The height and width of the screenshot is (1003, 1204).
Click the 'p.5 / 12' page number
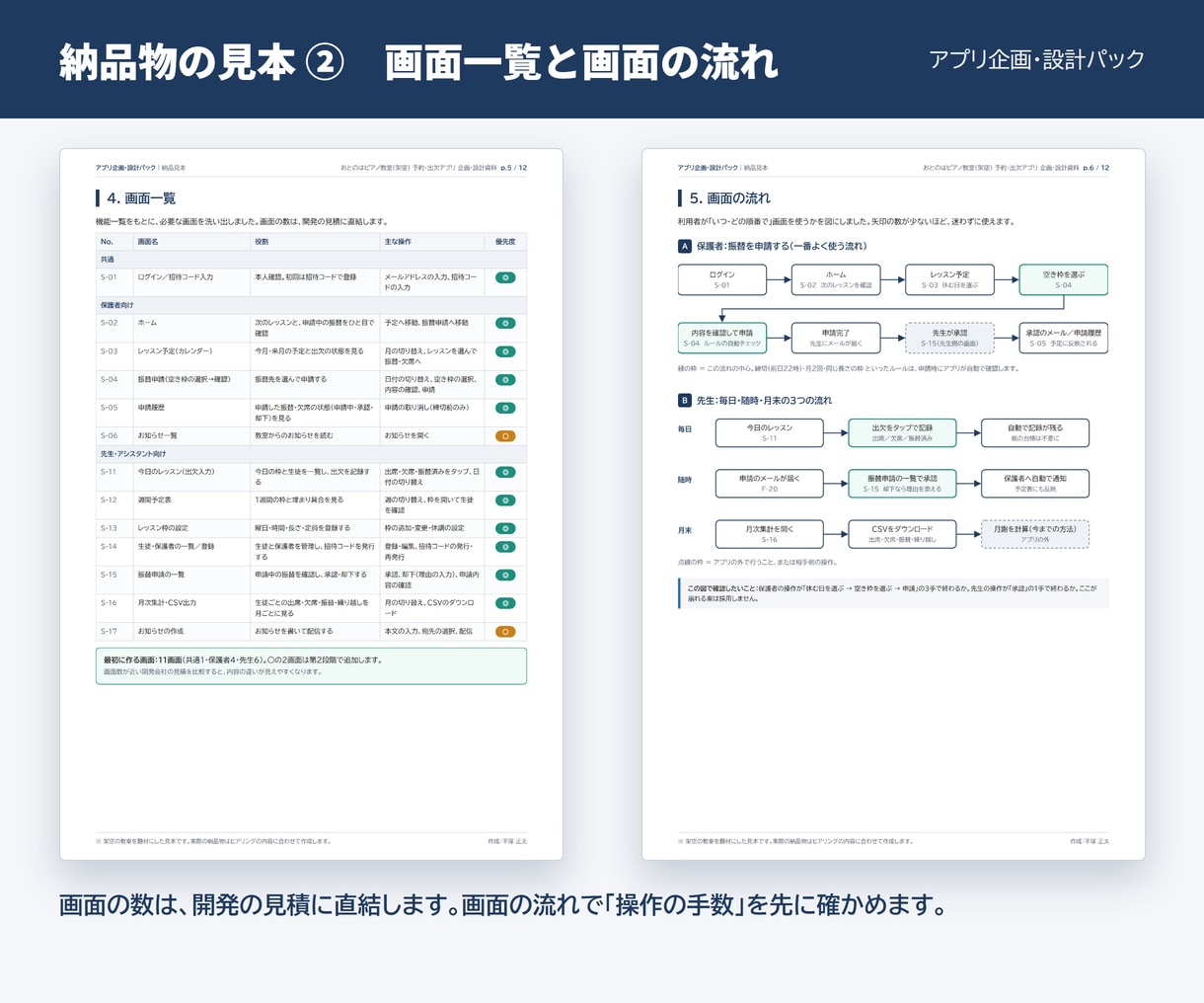pos(514,168)
